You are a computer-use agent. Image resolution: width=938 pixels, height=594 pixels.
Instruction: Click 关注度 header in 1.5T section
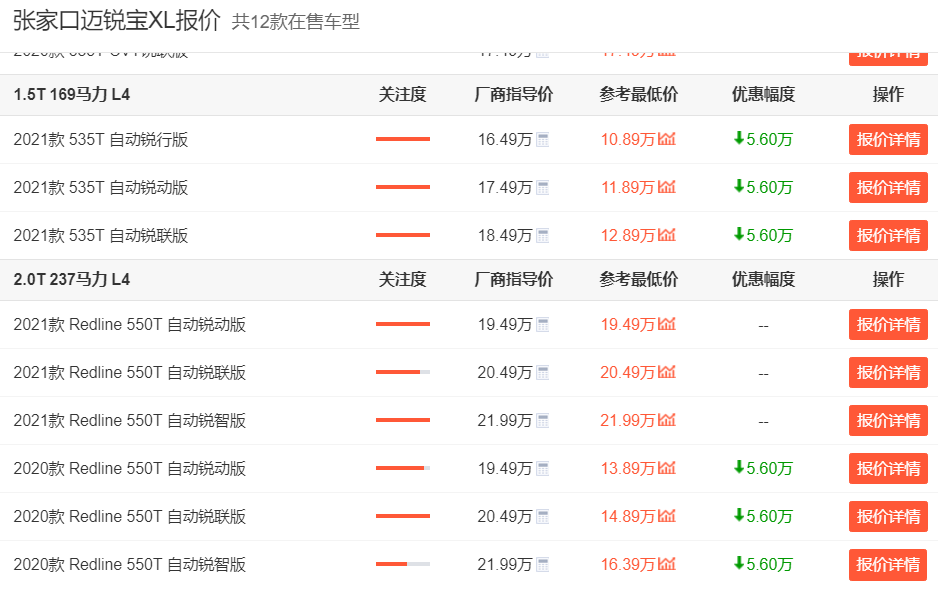pyautogui.click(x=403, y=95)
